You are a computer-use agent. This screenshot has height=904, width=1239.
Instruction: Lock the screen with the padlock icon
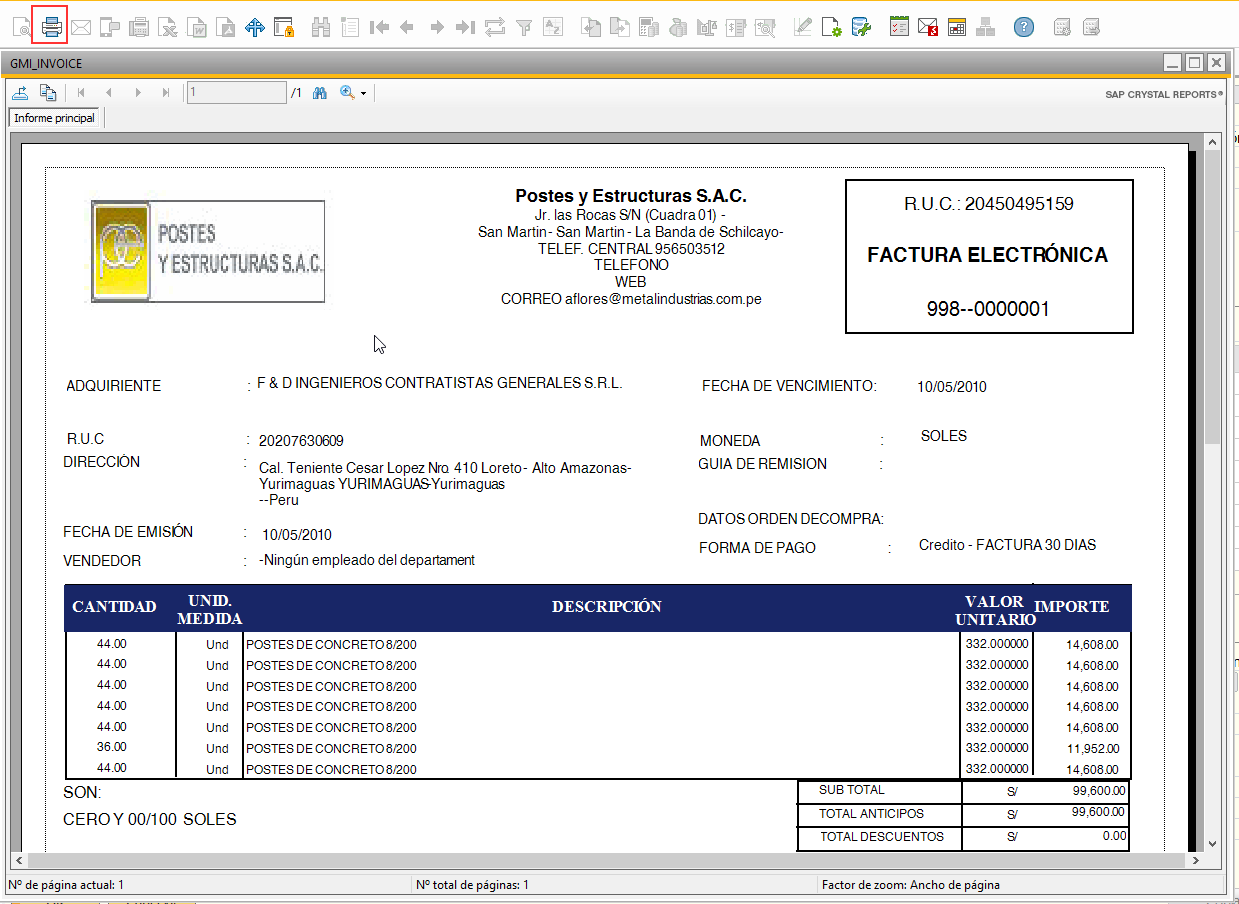click(284, 27)
